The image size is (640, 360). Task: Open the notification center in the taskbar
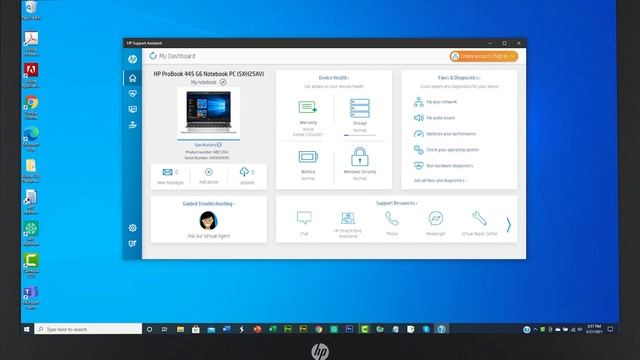610,329
